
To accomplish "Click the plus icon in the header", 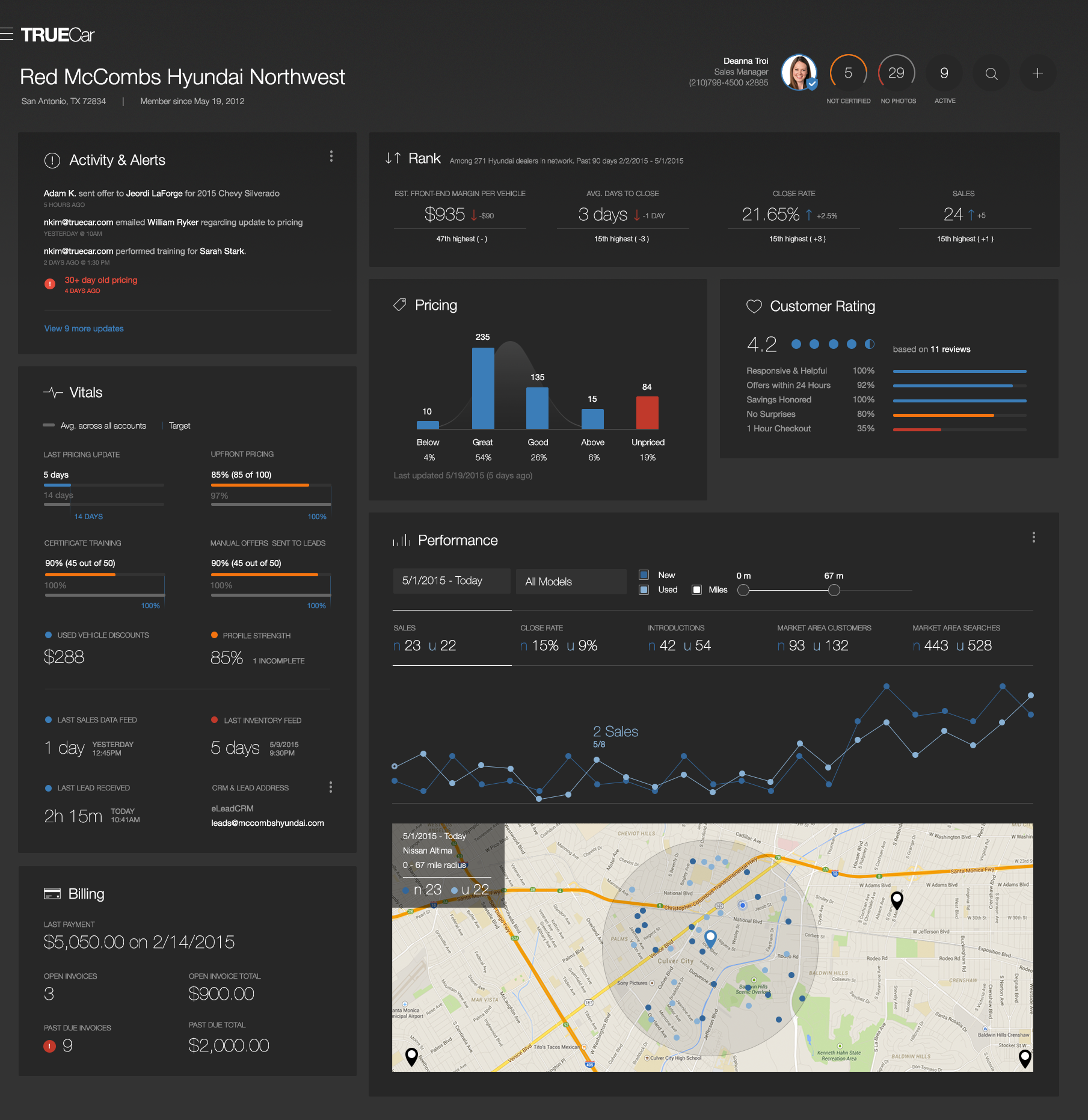I will pos(1037,73).
